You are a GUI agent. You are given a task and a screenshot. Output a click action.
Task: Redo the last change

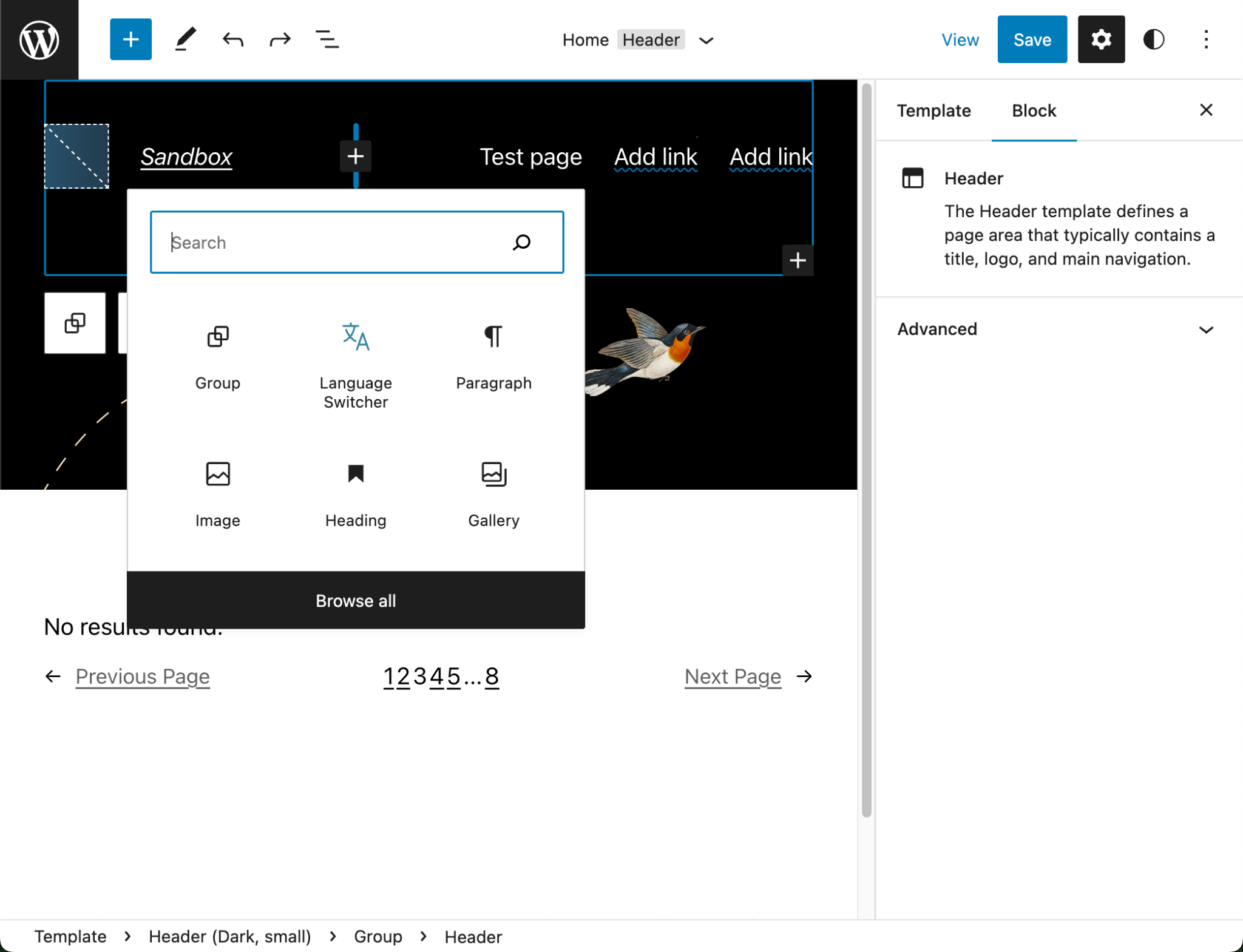[279, 39]
